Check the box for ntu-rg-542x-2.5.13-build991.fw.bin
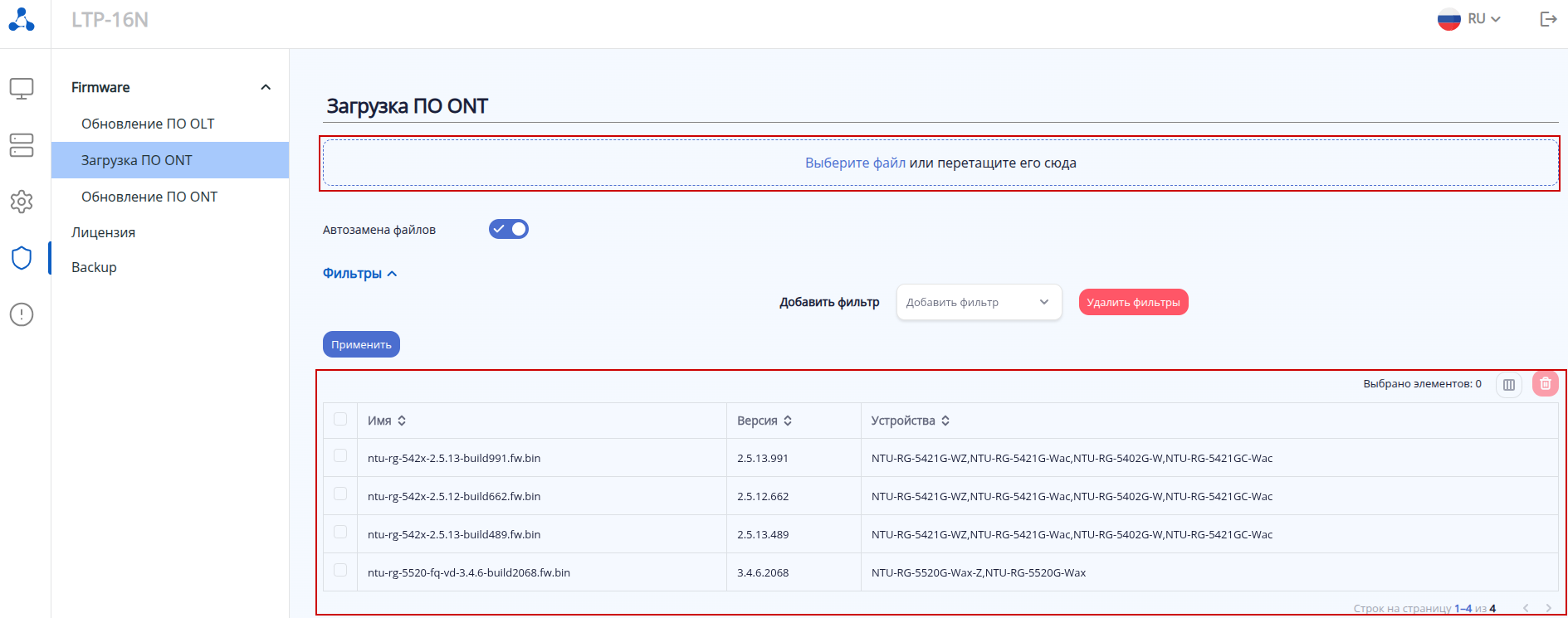 [340, 455]
